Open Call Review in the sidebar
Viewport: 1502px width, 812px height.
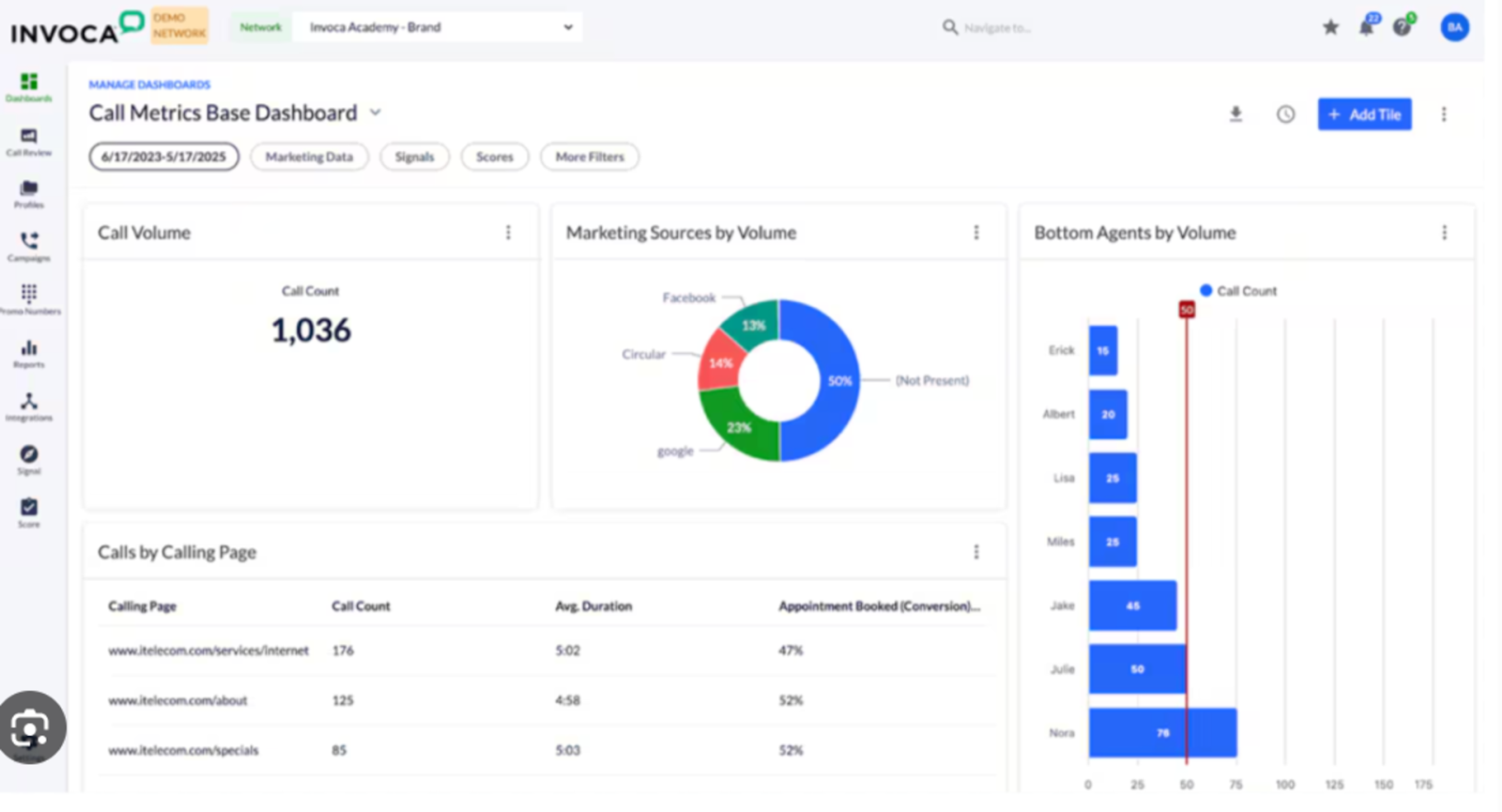29,142
